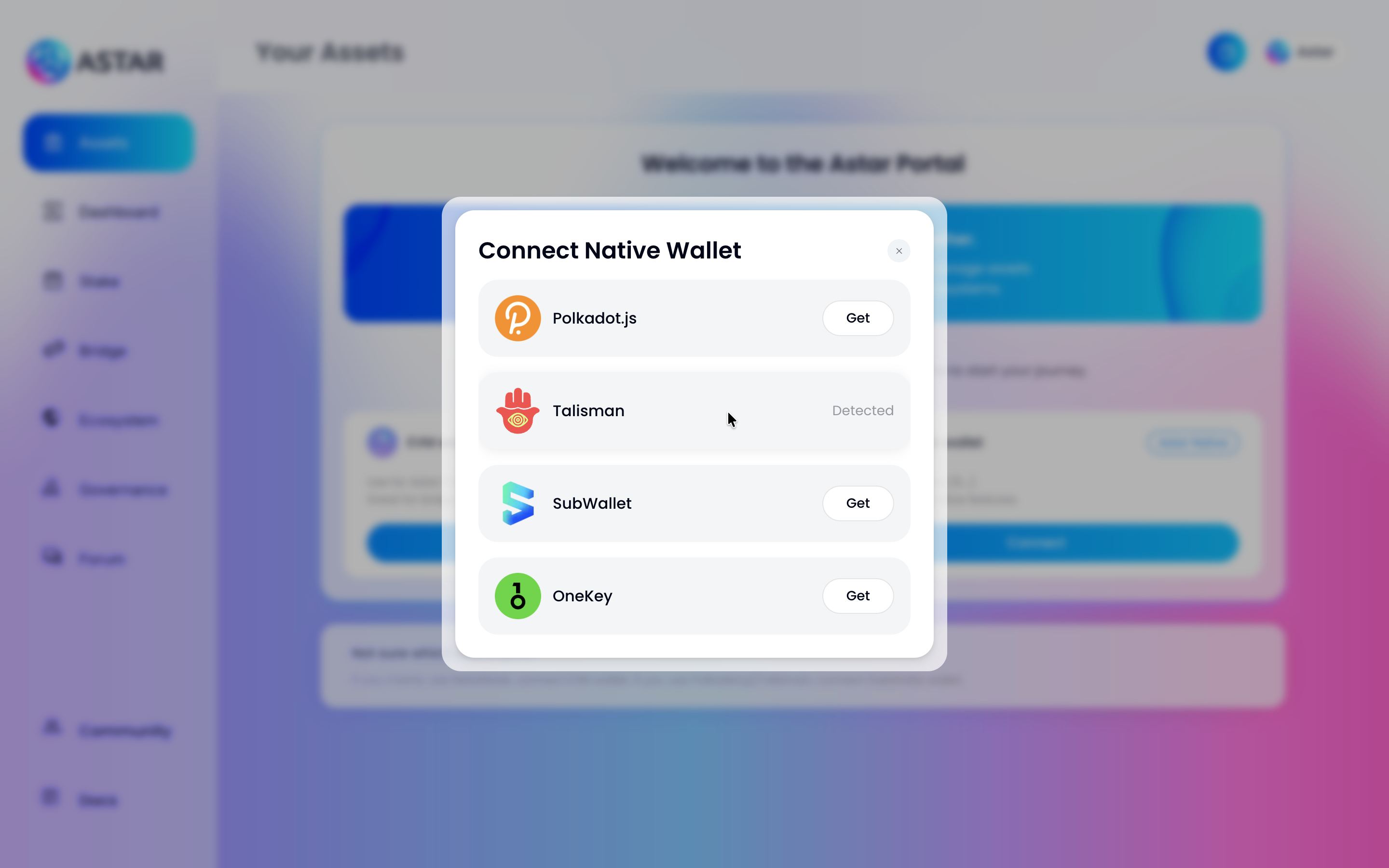Screen dimensions: 1389x868
Task: Click the Talisman wallet name label
Action: click(x=588, y=411)
